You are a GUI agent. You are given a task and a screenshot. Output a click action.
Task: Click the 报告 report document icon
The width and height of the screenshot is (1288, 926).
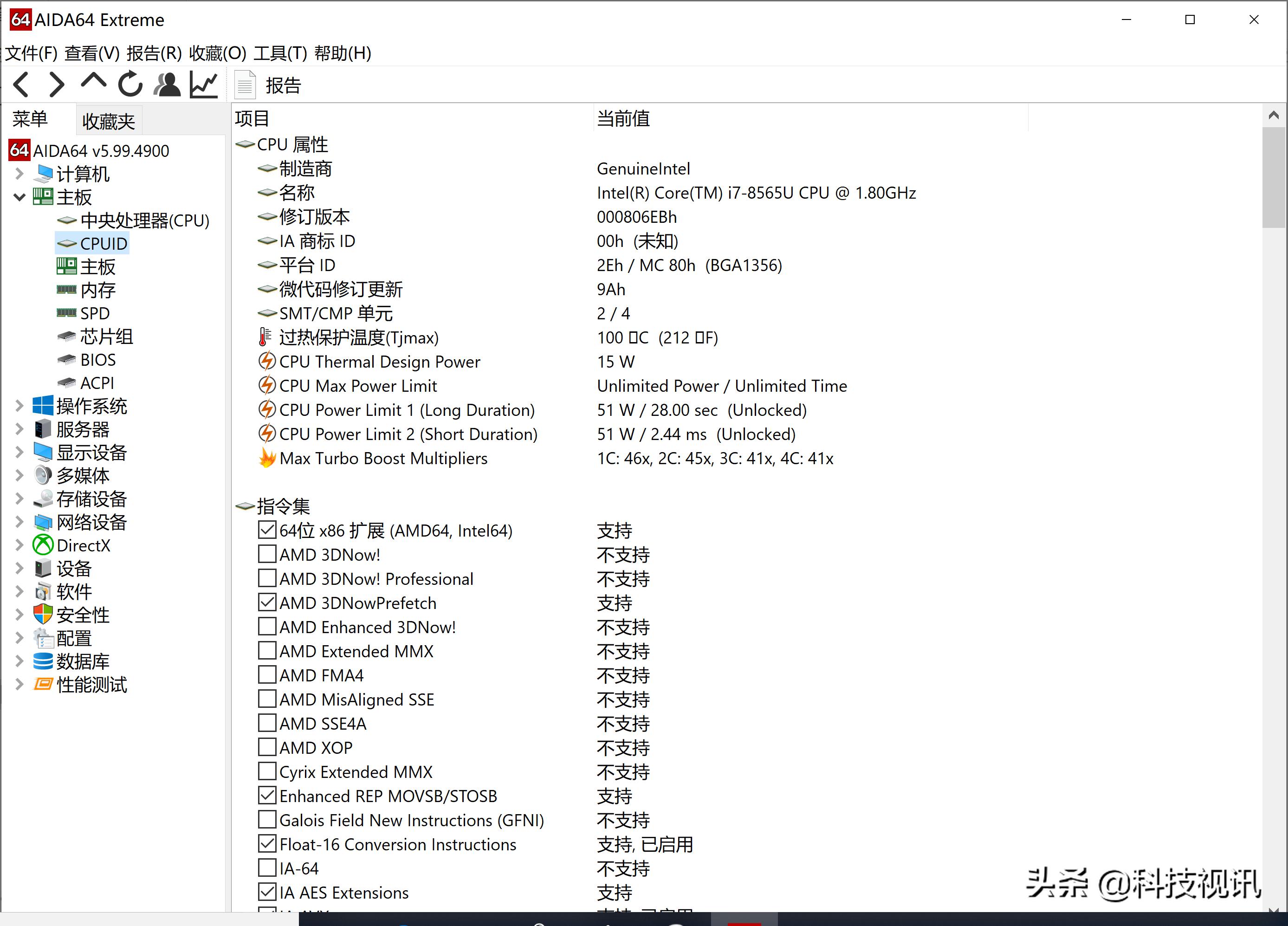click(246, 84)
